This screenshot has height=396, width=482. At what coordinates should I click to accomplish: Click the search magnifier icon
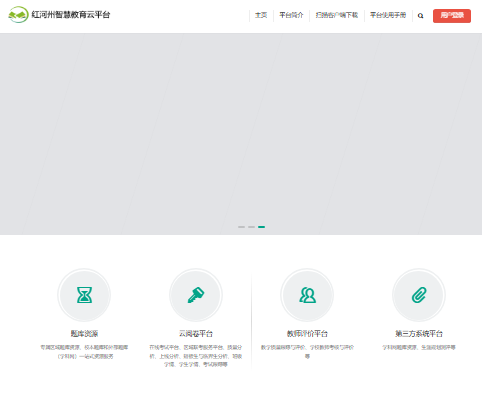click(x=421, y=16)
